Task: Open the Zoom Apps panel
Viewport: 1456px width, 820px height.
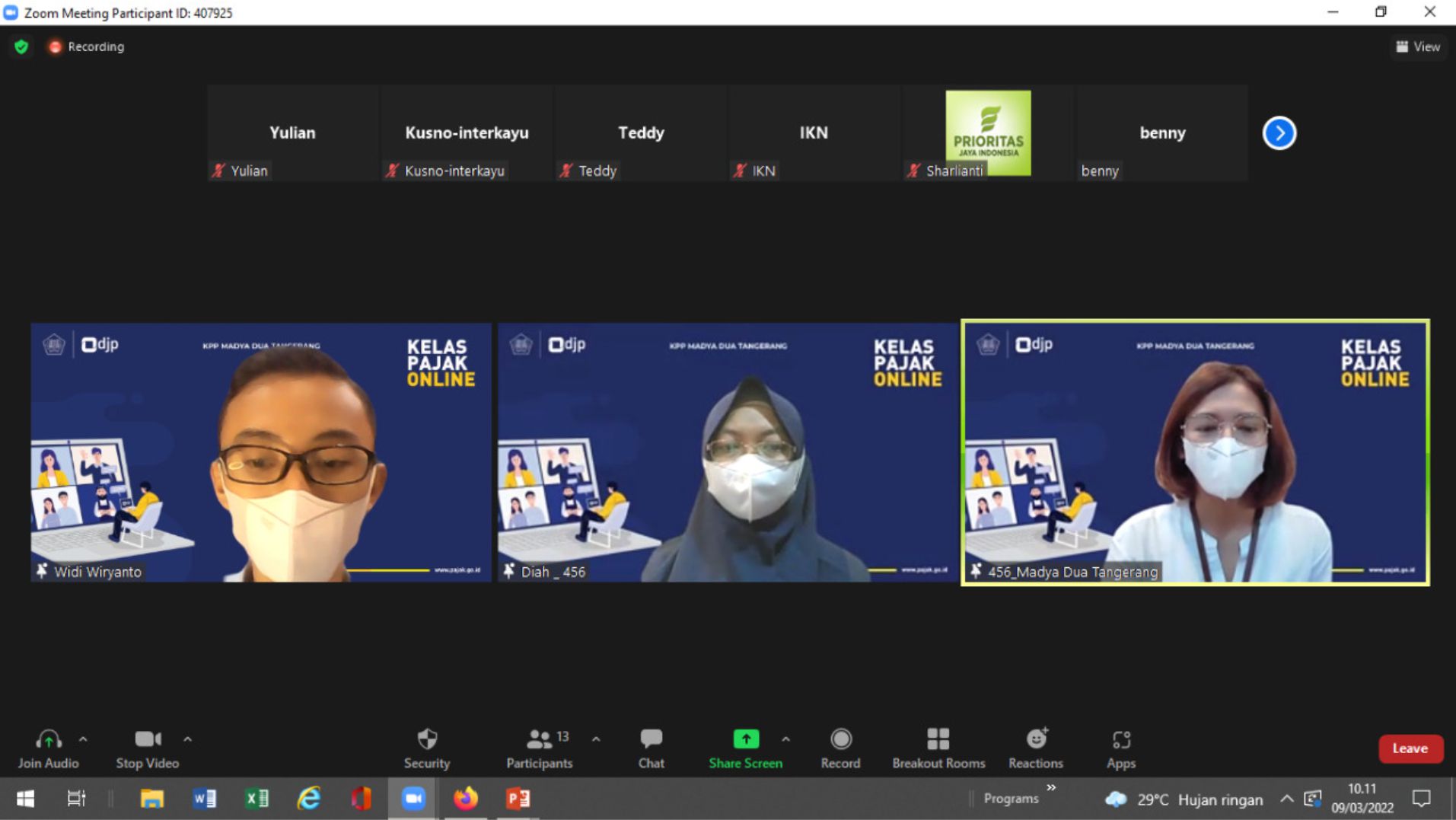Action: pos(1120,747)
